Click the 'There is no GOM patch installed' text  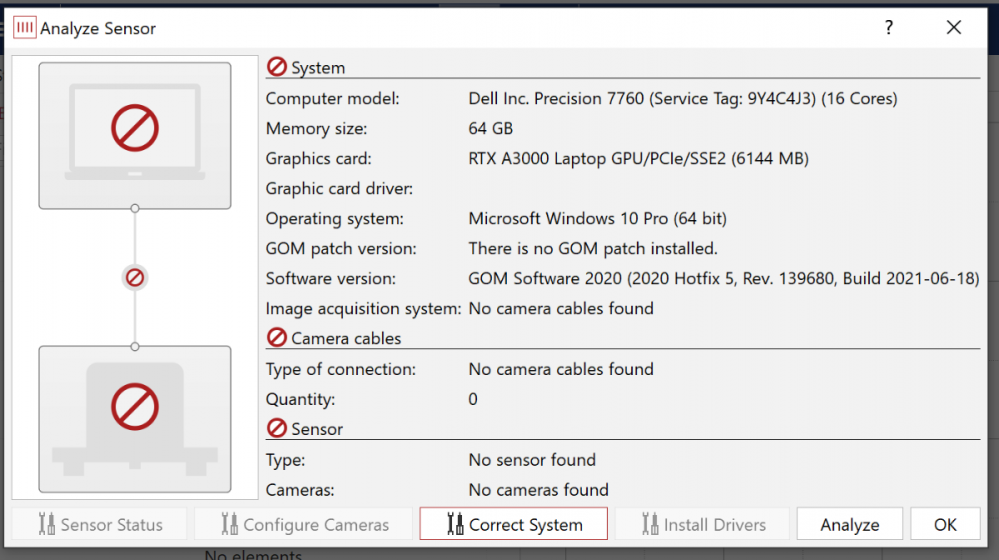(593, 248)
